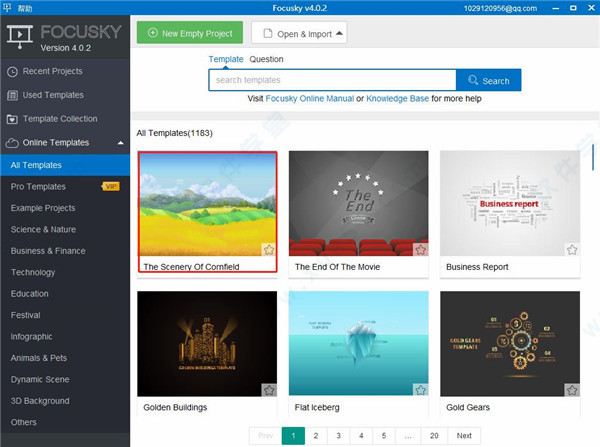The image size is (600, 447).
Task: Collapse the Online Templates section arrow
Action: pos(120,143)
